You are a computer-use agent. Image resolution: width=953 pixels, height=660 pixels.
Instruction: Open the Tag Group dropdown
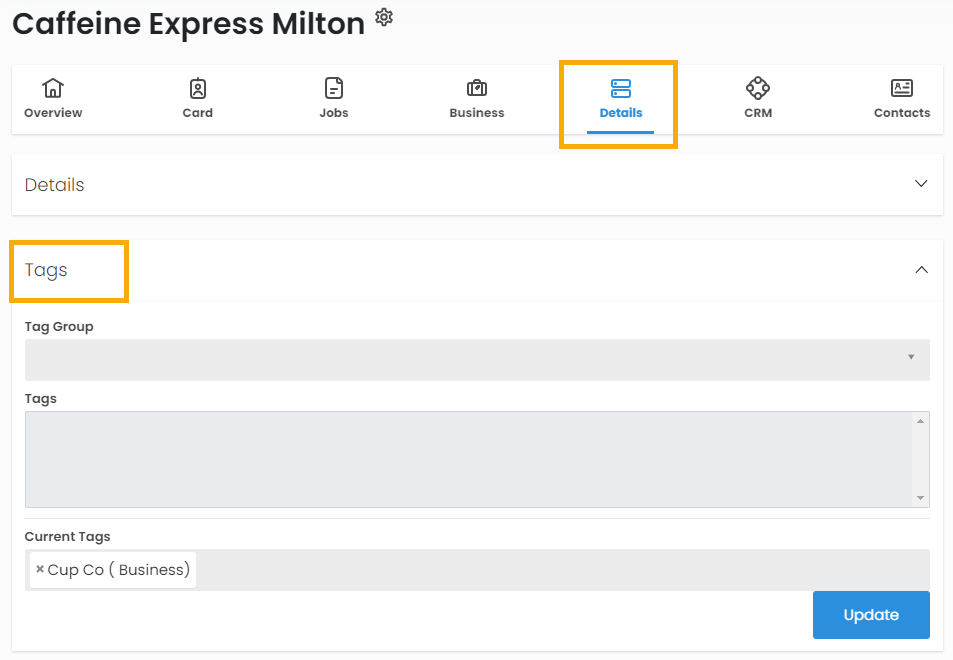[477, 359]
